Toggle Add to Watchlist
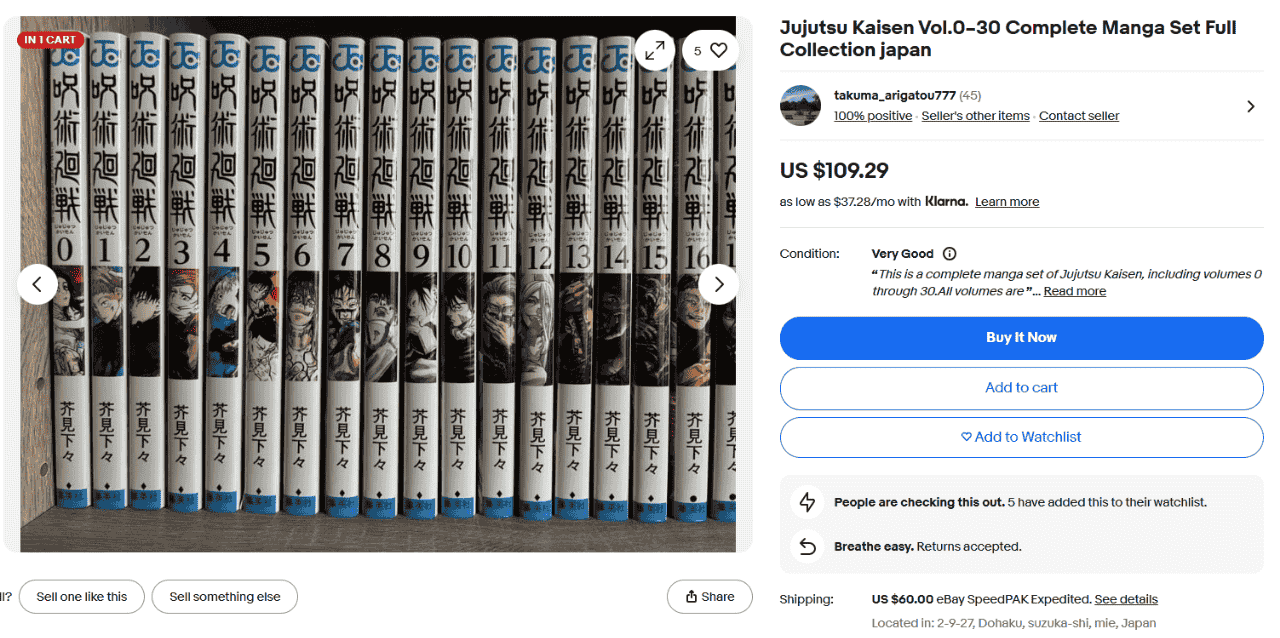The width and height of the screenshot is (1280, 638). pyautogui.click(x=1021, y=437)
